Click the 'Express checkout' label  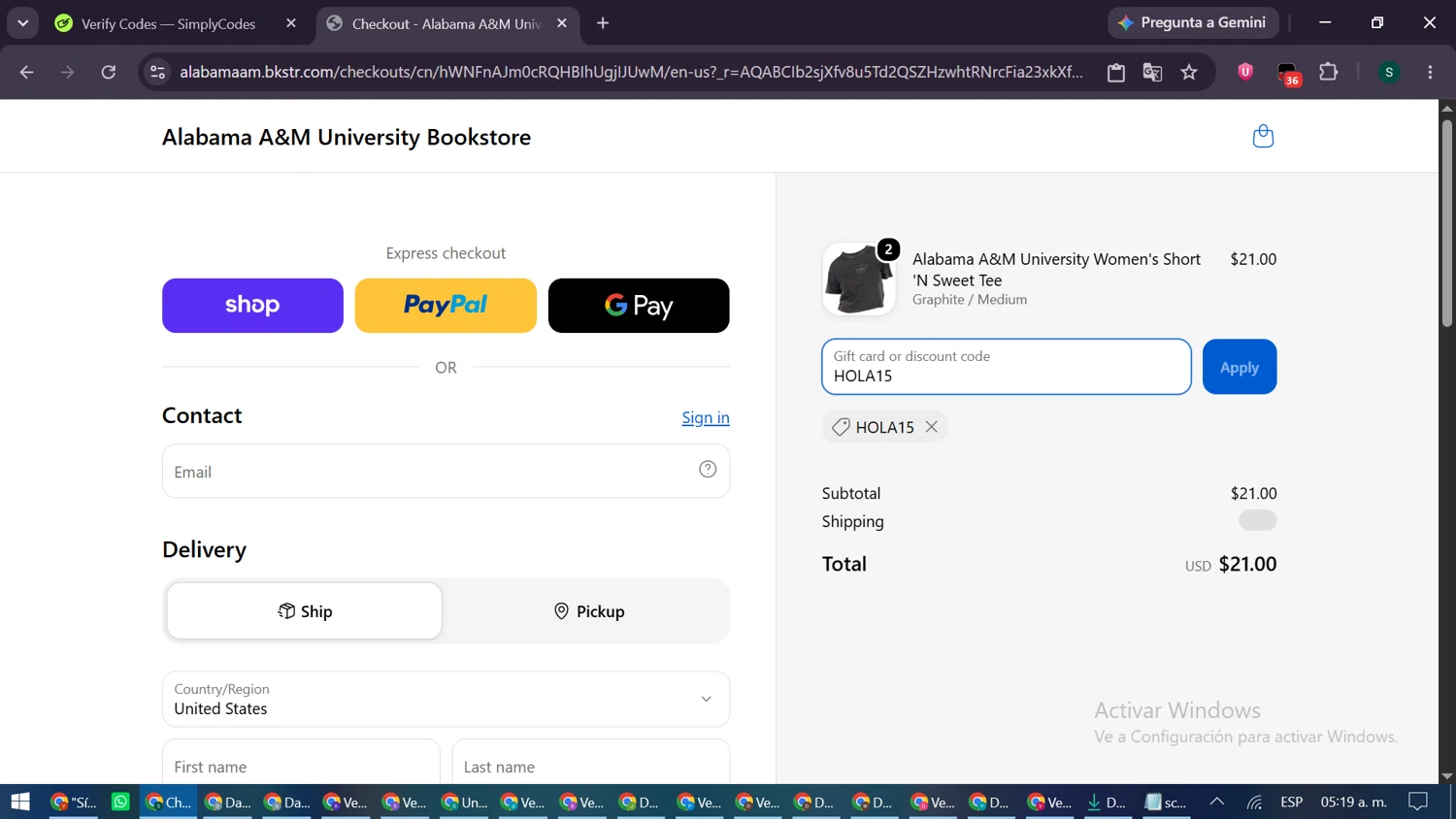click(446, 253)
